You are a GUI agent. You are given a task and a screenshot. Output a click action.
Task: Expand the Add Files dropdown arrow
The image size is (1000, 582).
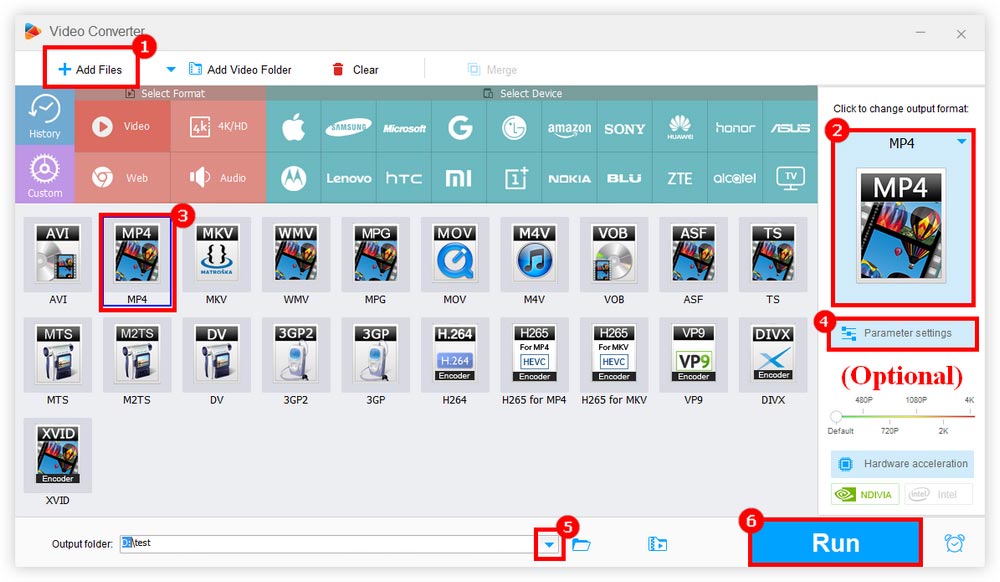170,69
